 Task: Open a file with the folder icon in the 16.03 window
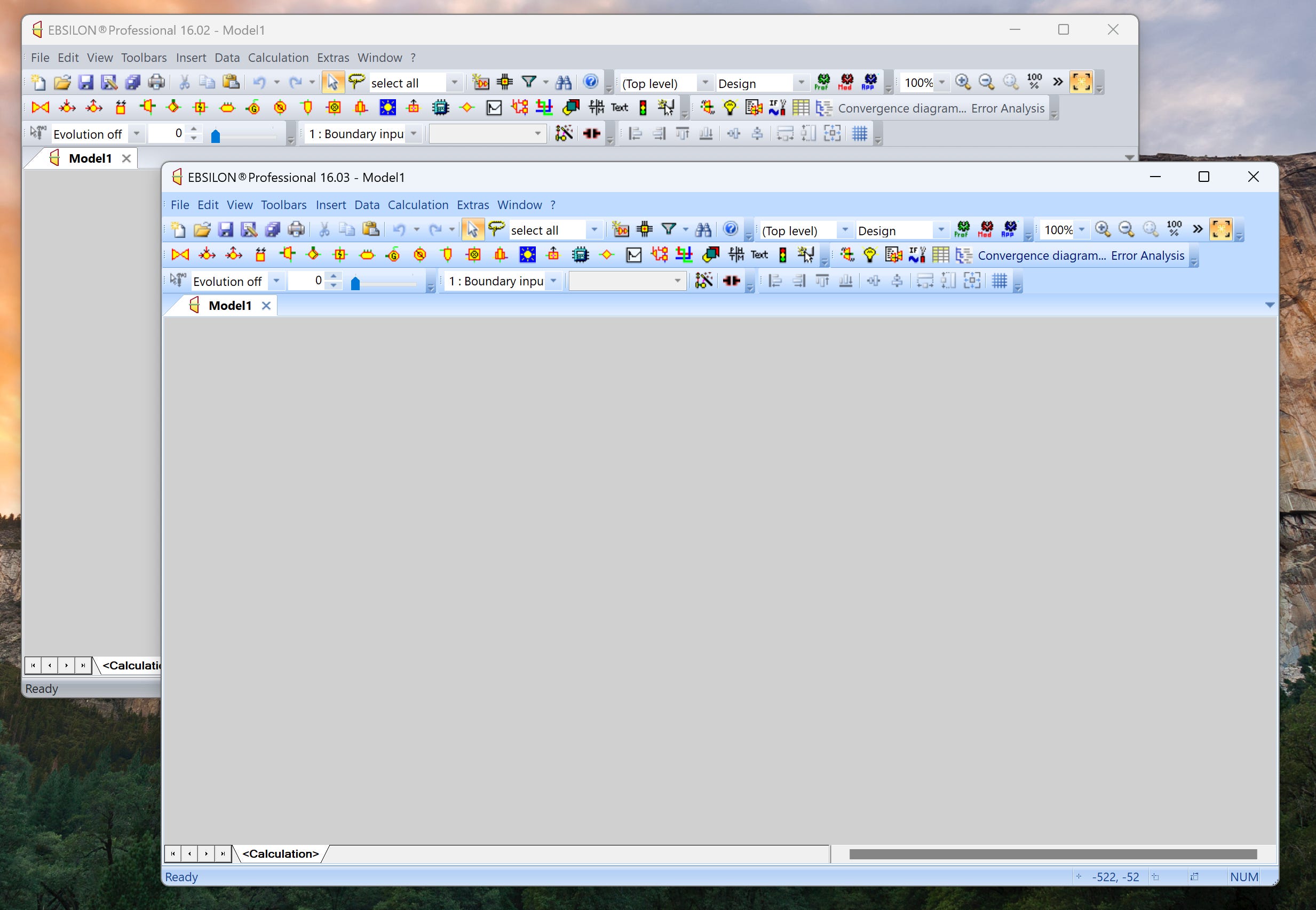coord(202,230)
